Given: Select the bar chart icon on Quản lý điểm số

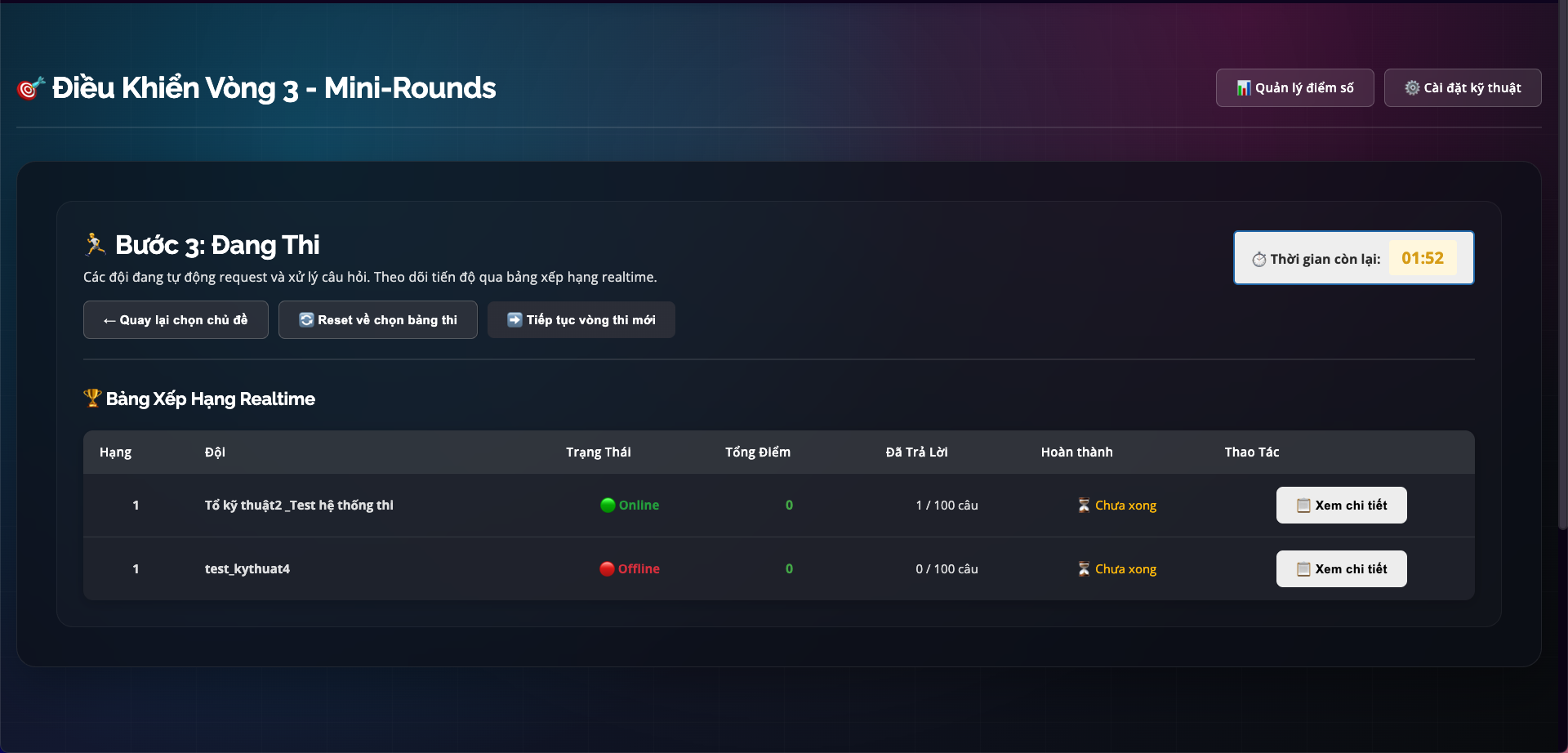Looking at the screenshot, I should pos(1245,87).
